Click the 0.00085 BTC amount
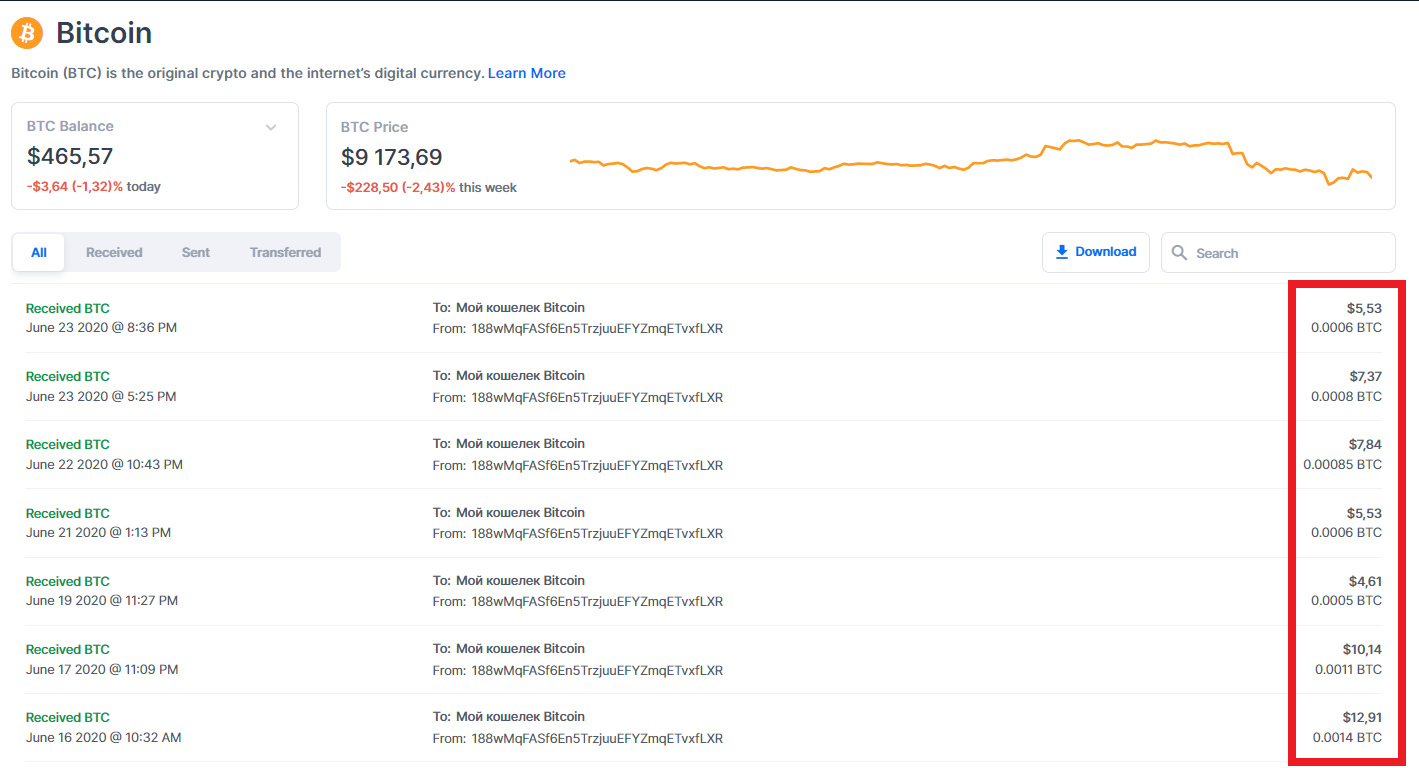1419x768 pixels. point(1343,464)
